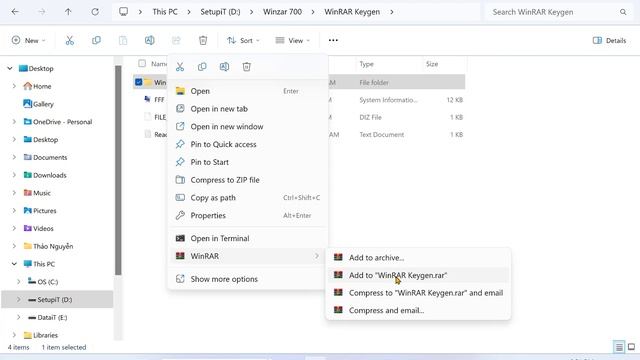Click the PC monitor icon in address bar
The image size is (640, 360).
pyautogui.click(x=123, y=11)
